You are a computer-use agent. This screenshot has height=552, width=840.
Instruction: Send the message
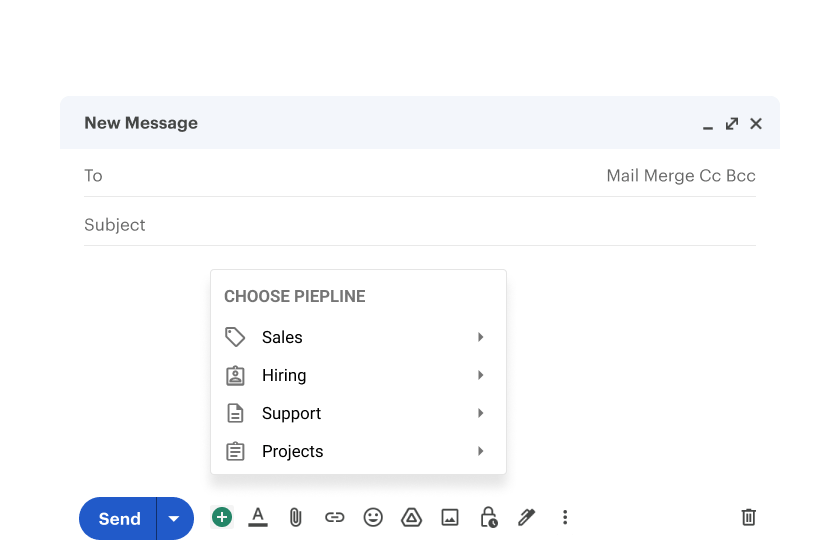(118, 518)
